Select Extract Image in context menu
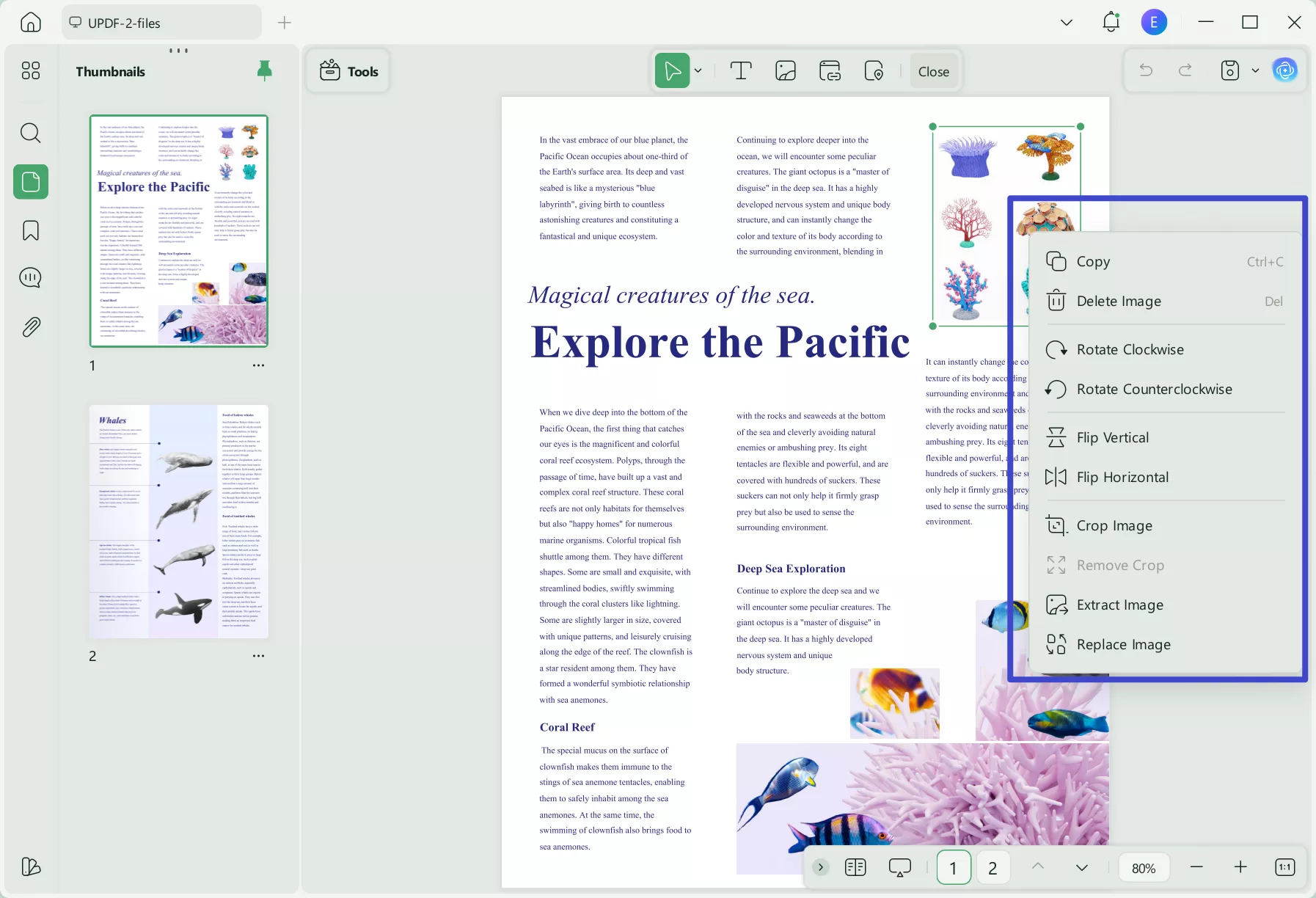1316x898 pixels. coord(1119,605)
